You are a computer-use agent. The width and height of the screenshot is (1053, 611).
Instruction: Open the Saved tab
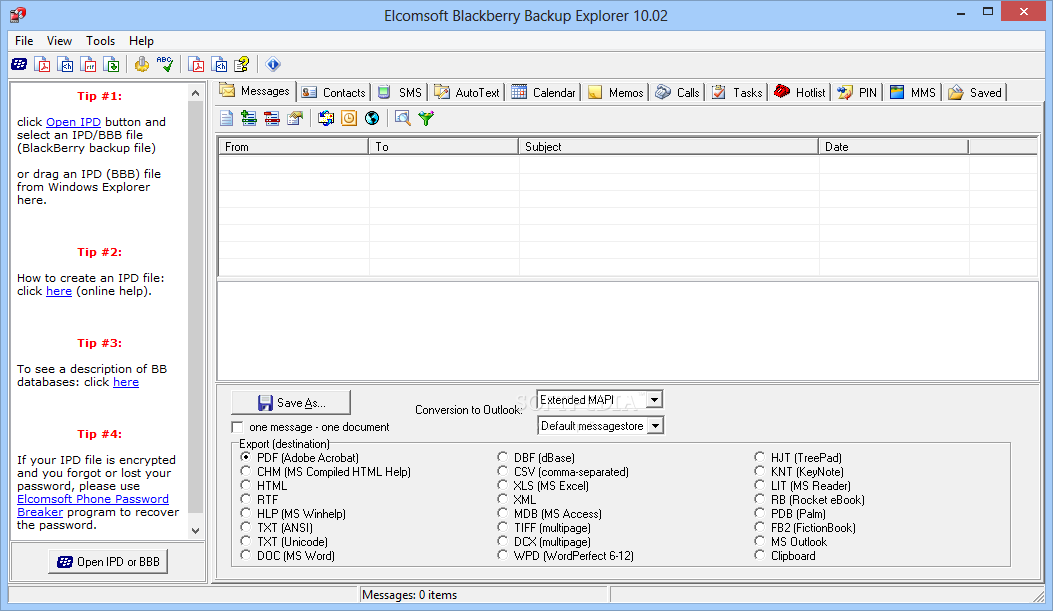click(x=975, y=93)
